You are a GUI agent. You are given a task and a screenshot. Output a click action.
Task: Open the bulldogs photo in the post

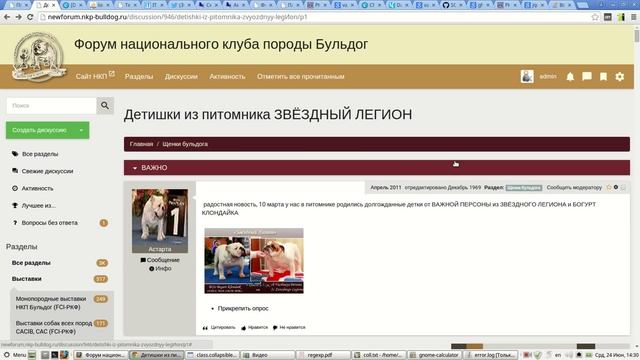254,261
